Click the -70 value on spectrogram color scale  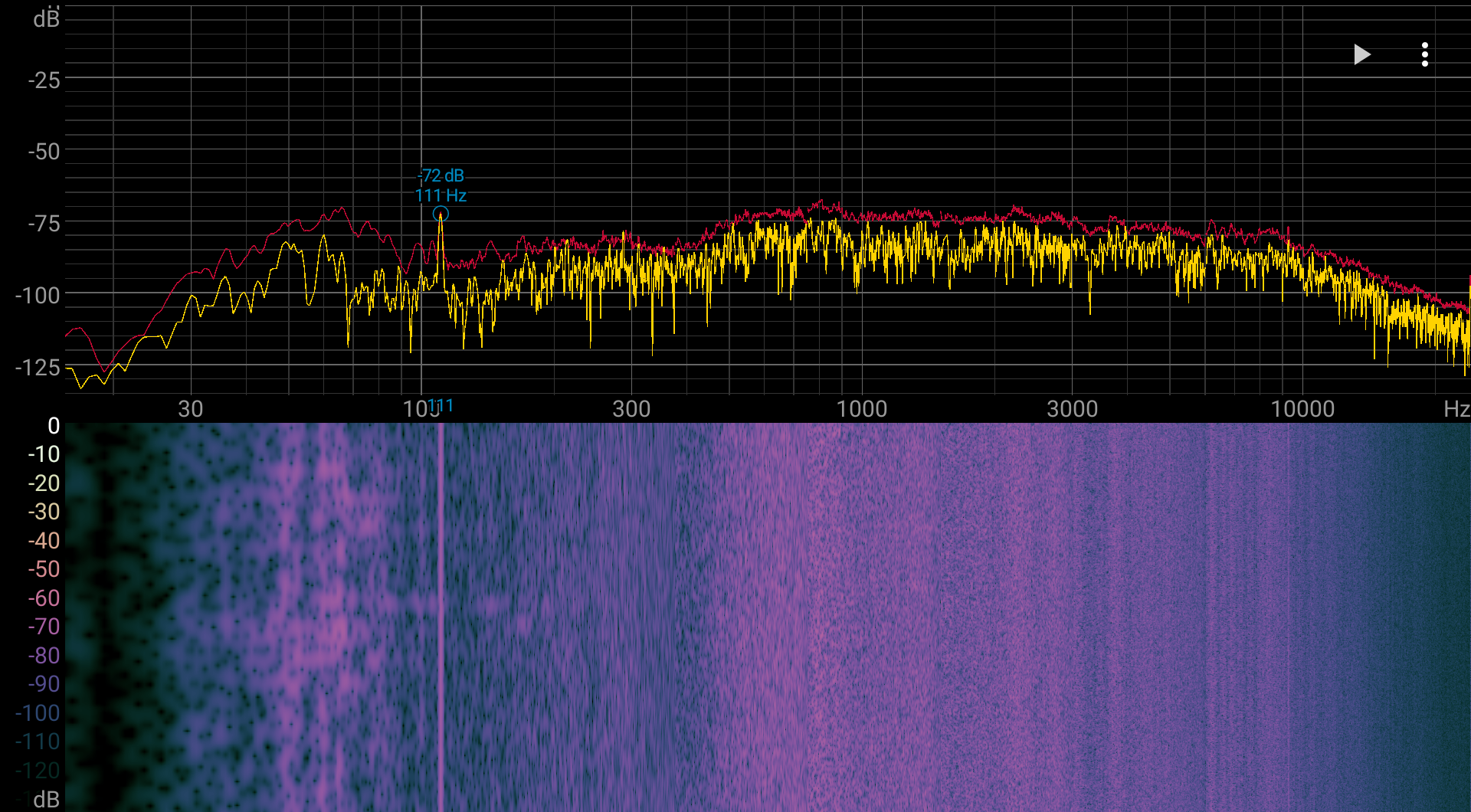click(x=44, y=627)
